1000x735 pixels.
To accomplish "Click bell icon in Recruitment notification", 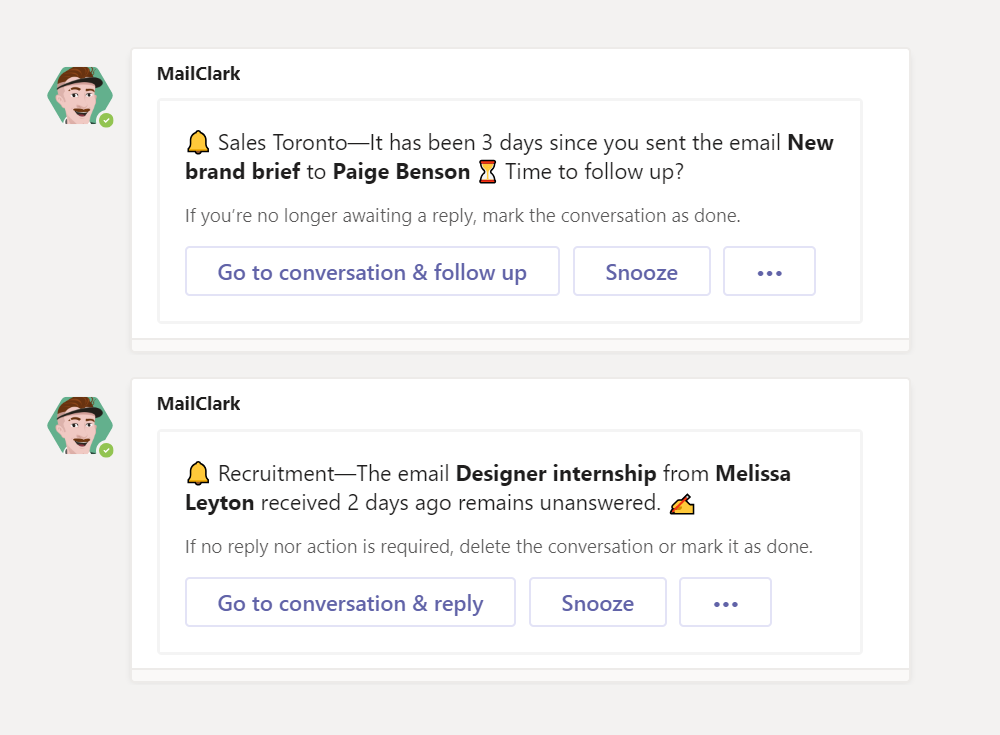I will (198, 473).
